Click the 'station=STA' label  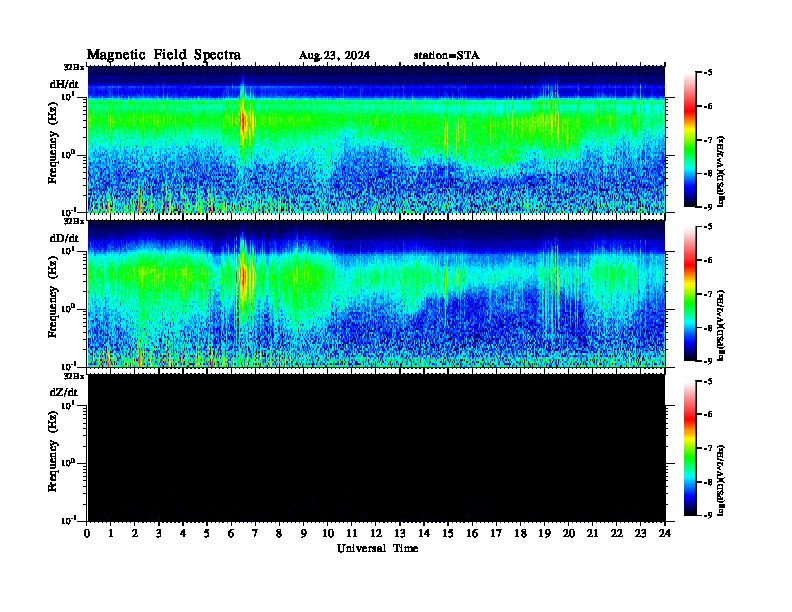pos(447,56)
